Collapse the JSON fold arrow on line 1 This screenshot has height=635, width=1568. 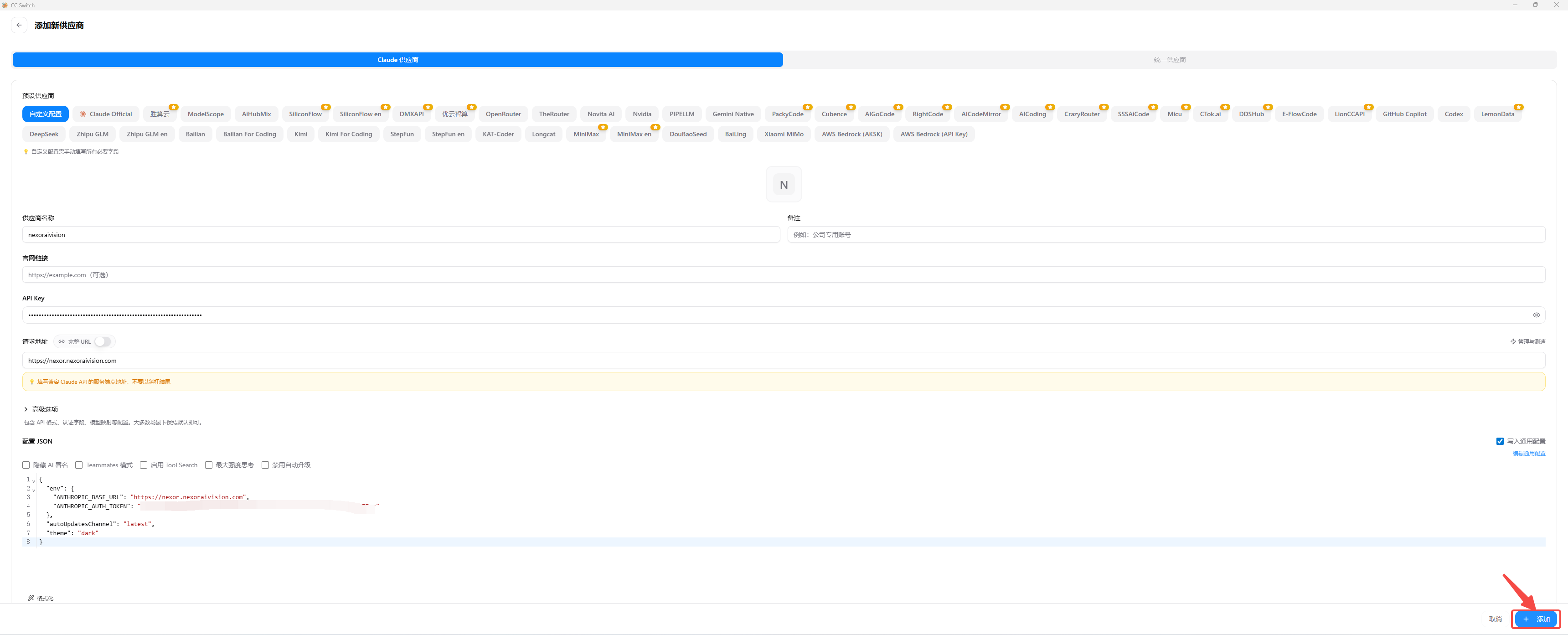click(x=33, y=480)
